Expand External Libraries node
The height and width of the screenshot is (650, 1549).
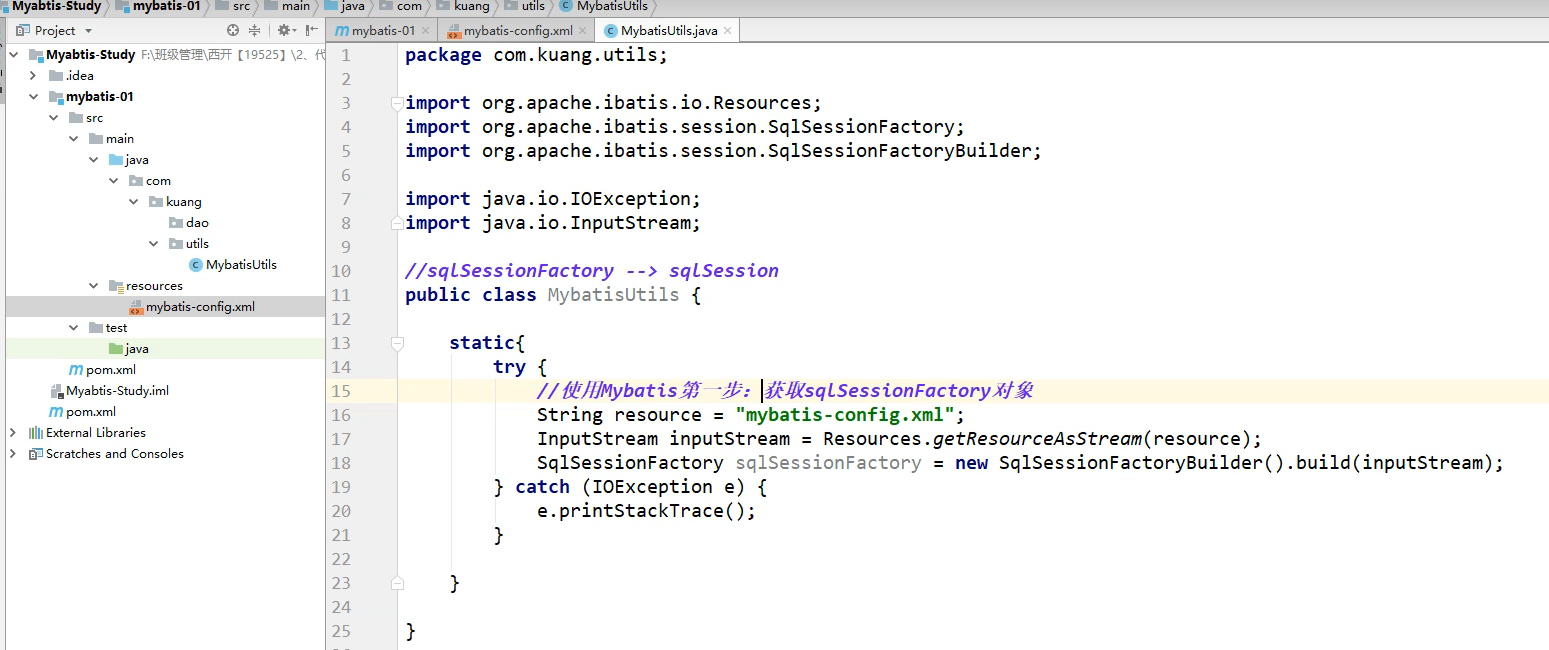tap(13, 433)
